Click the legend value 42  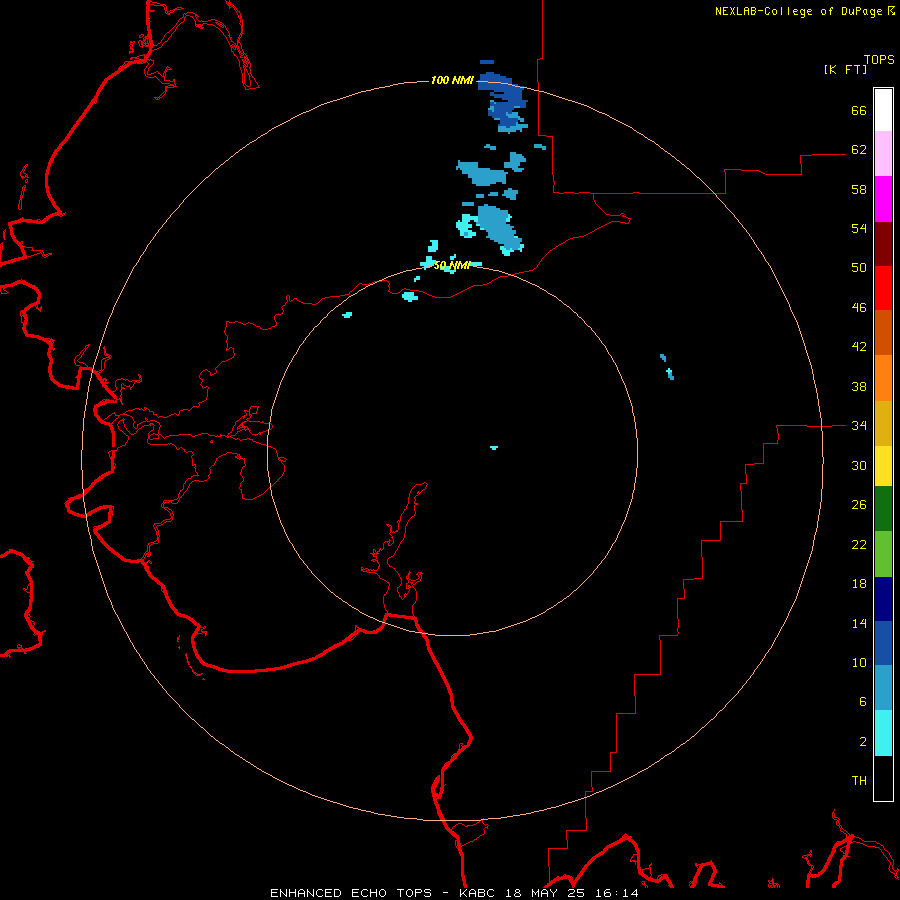(859, 347)
